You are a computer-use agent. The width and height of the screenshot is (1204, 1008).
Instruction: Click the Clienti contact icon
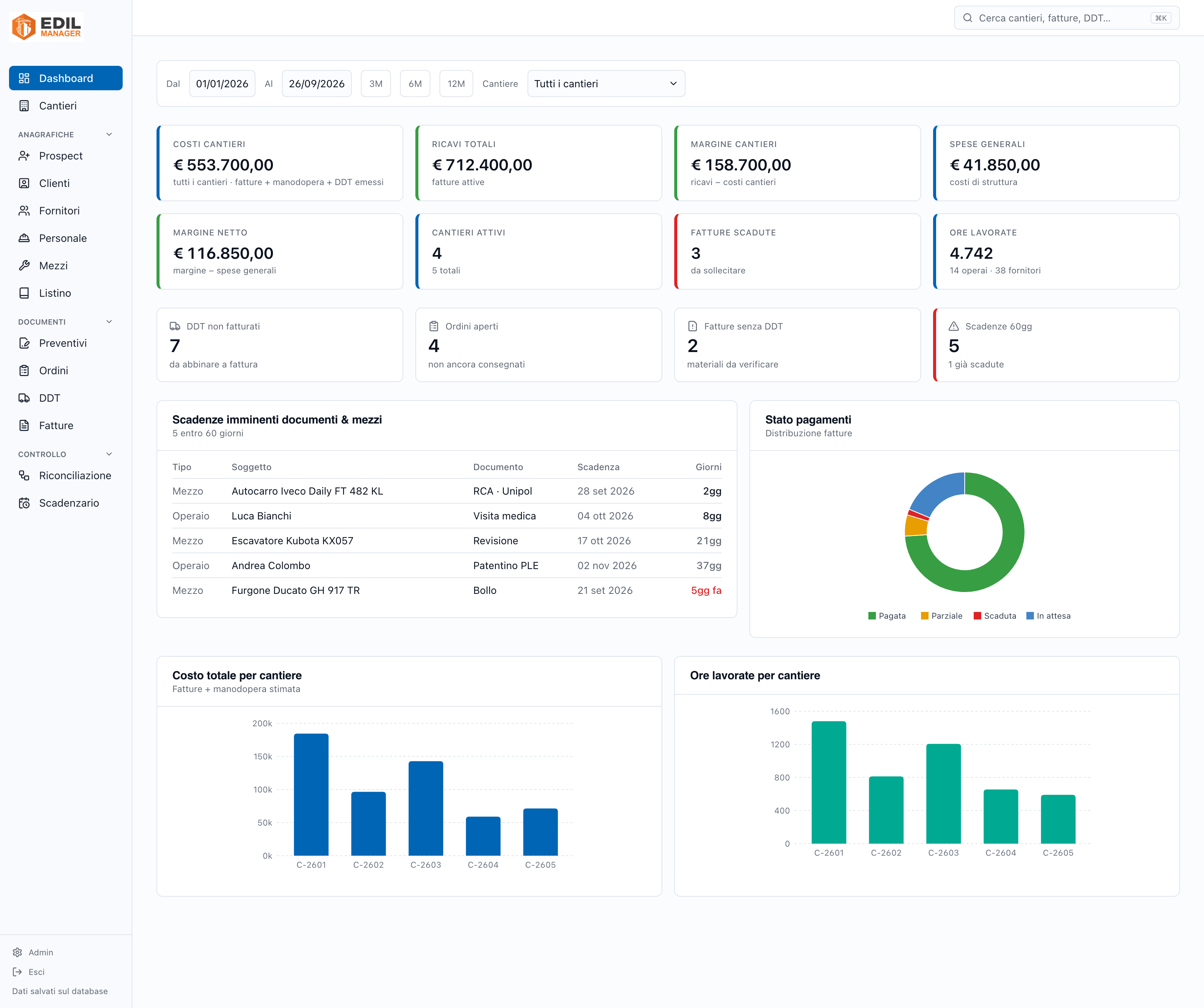click(24, 184)
